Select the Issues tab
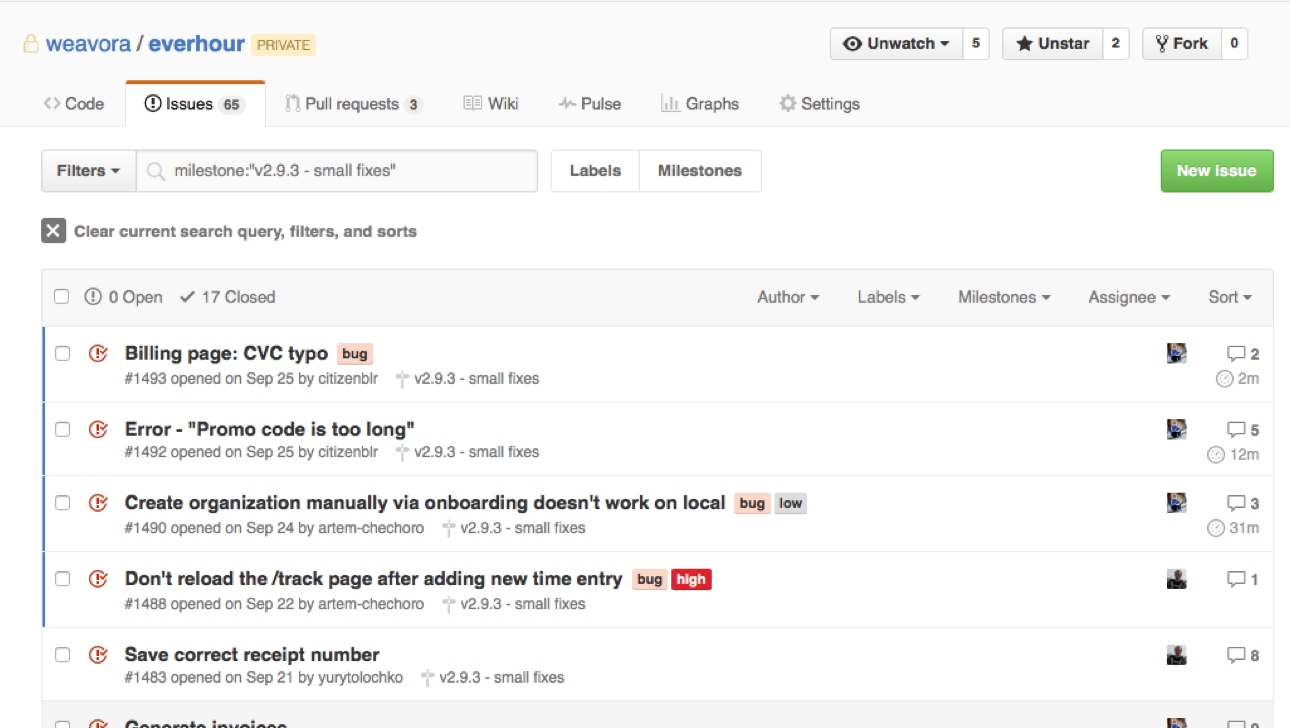The width and height of the screenshot is (1290, 728). pos(195,104)
